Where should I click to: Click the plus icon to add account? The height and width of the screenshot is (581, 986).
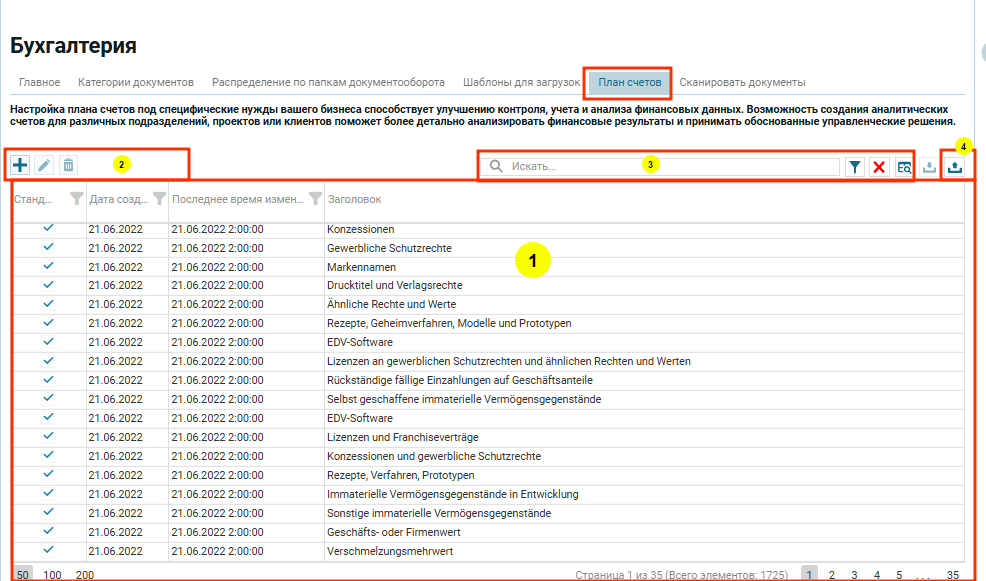click(20, 165)
